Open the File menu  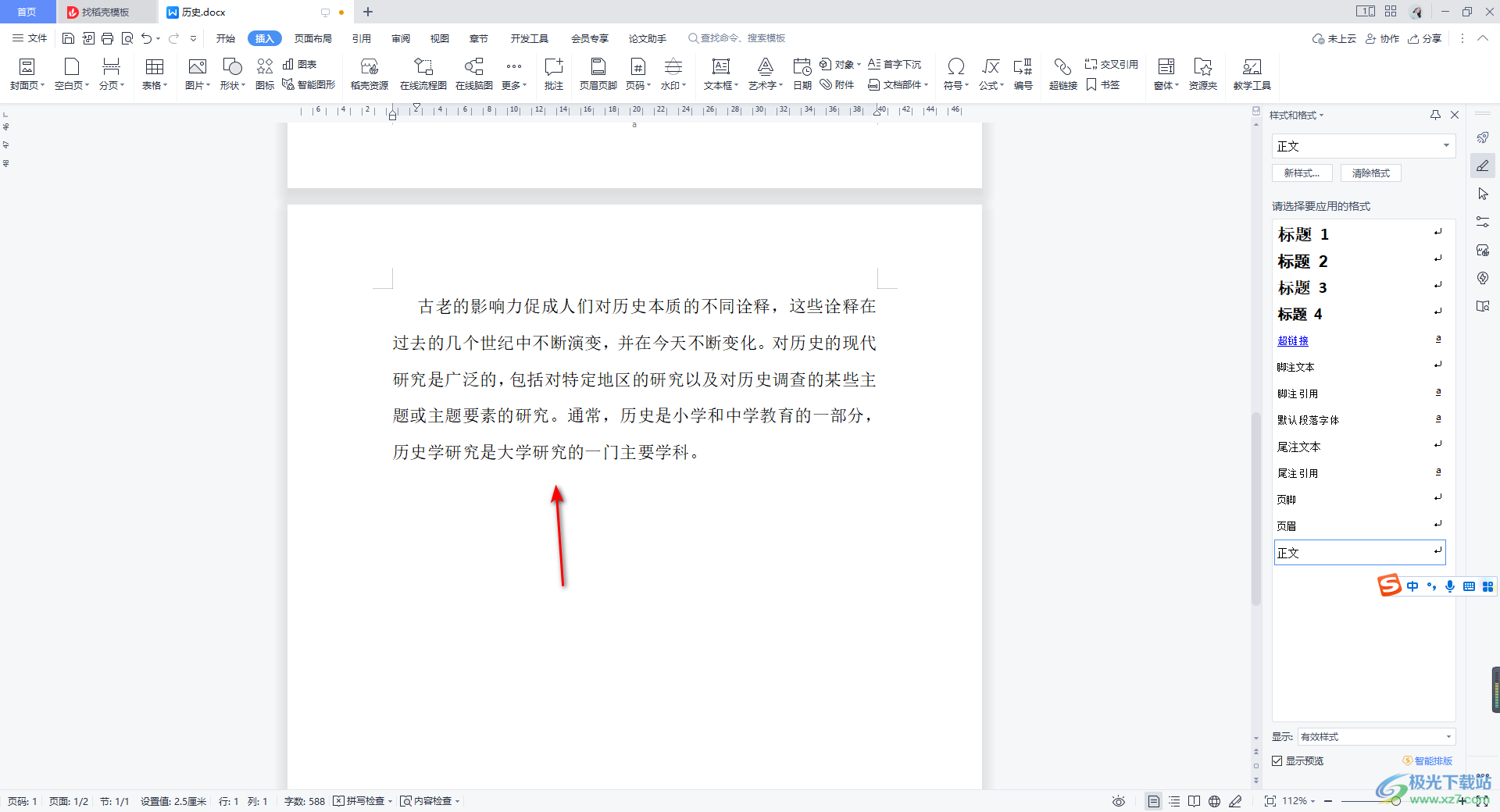(30, 38)
